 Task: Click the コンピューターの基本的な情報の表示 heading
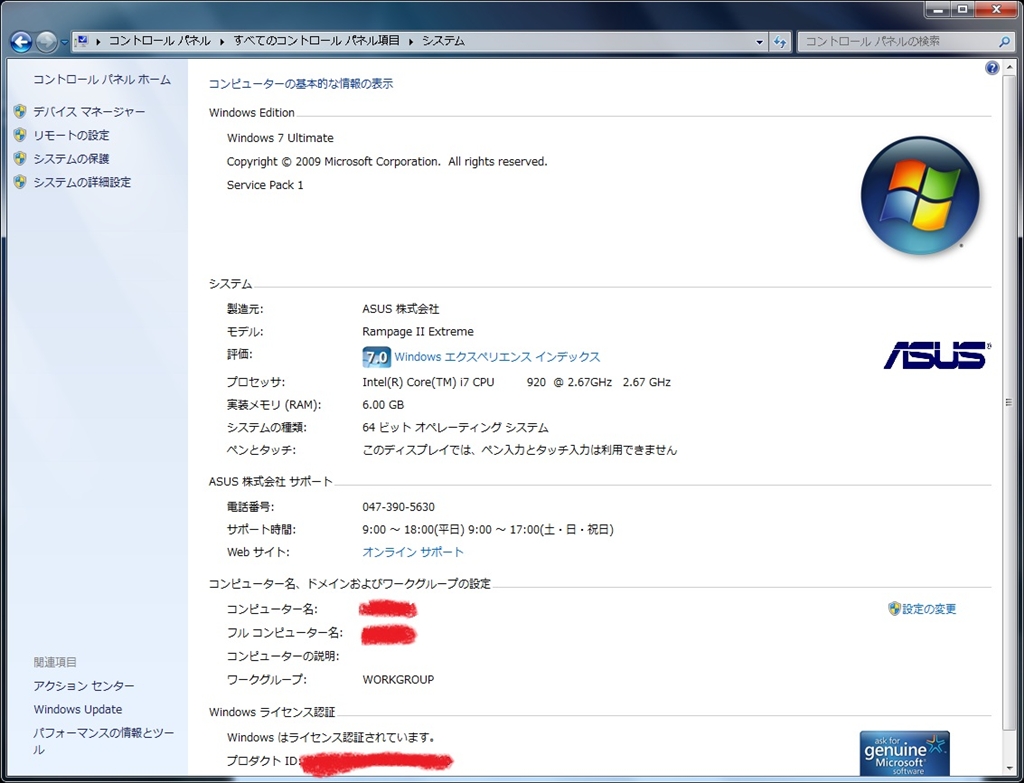tap(301, 84)
